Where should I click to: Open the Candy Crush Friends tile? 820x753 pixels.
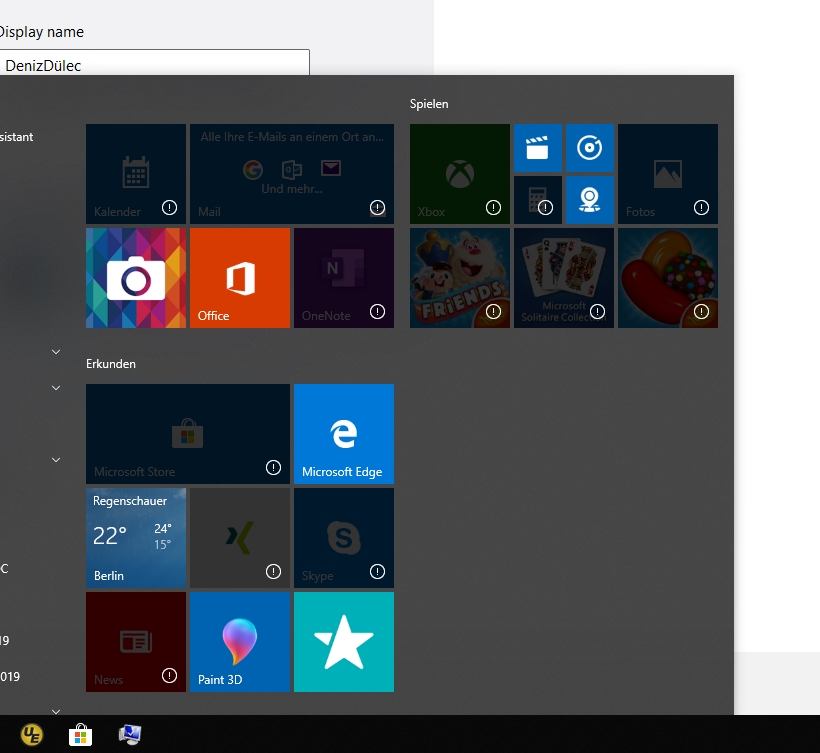coord(460,278)
